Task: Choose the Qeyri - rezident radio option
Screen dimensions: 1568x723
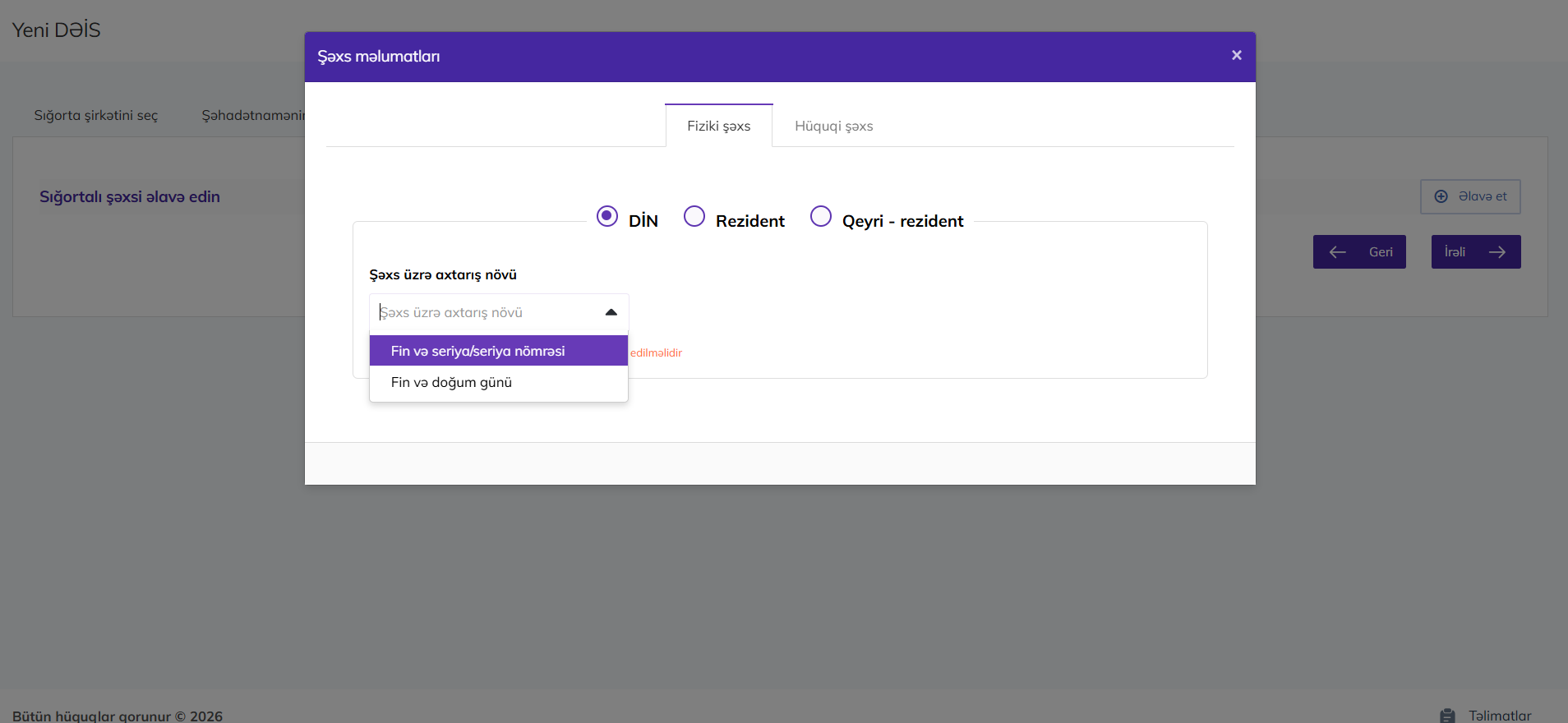Action: click(820, 216)
